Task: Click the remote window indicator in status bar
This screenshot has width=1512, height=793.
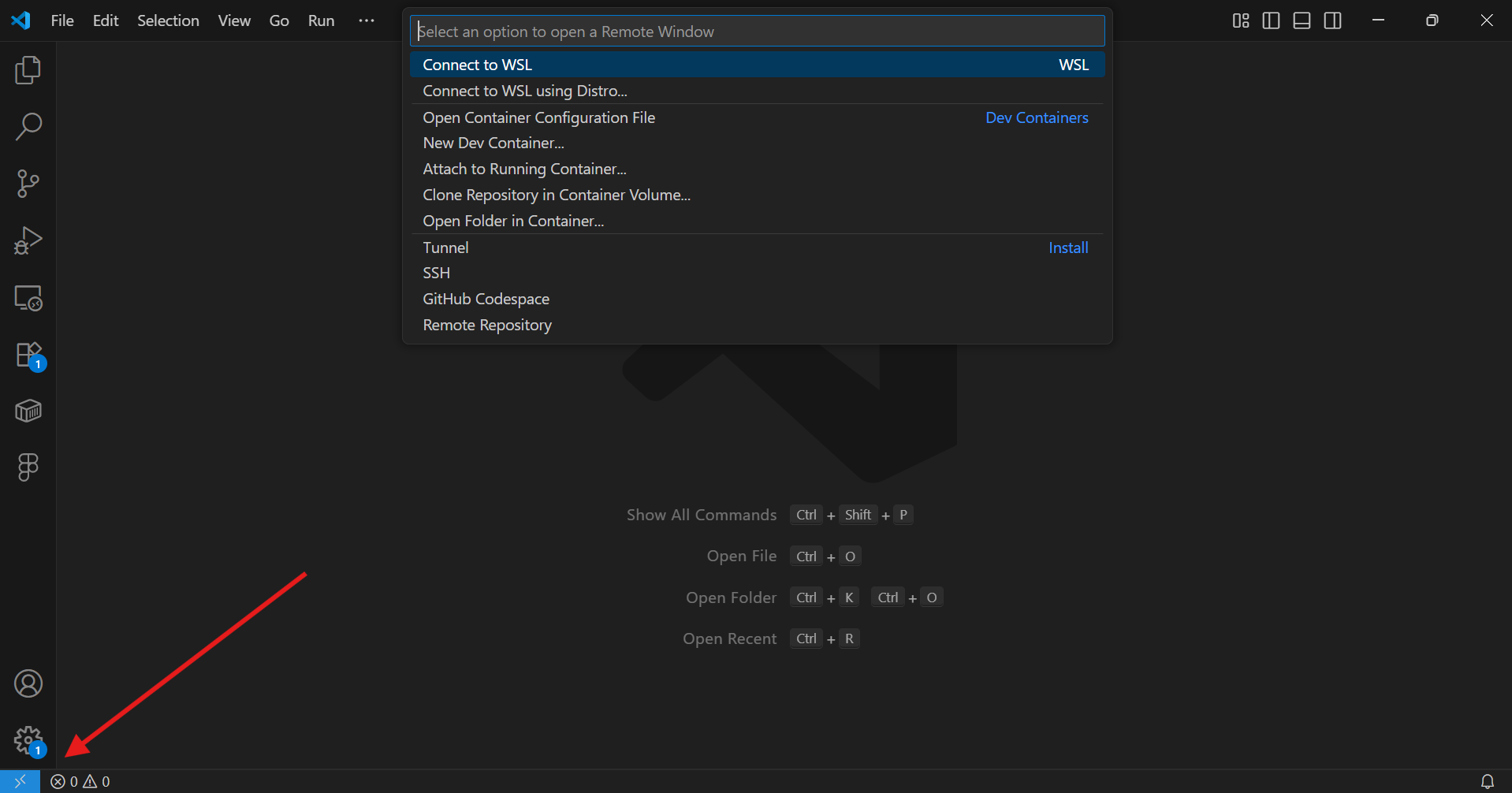Action: pos(20,781)
